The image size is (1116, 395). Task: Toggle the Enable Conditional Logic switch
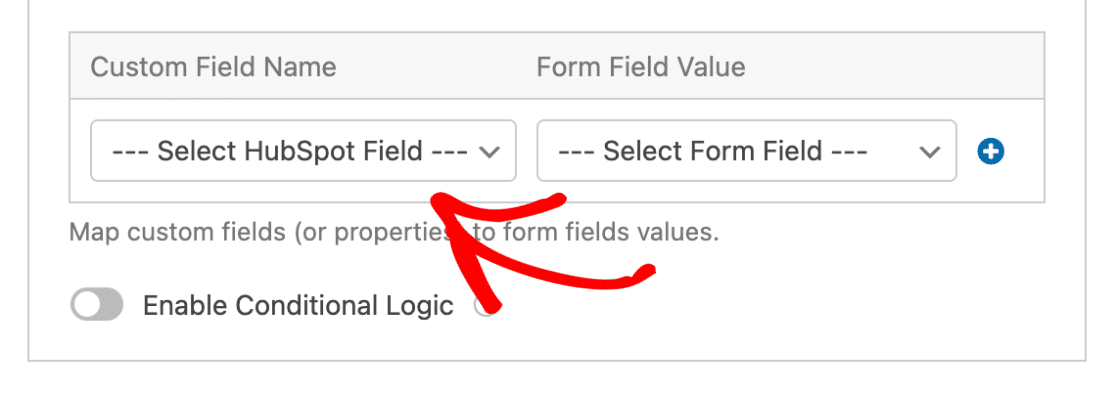point(97,305)
